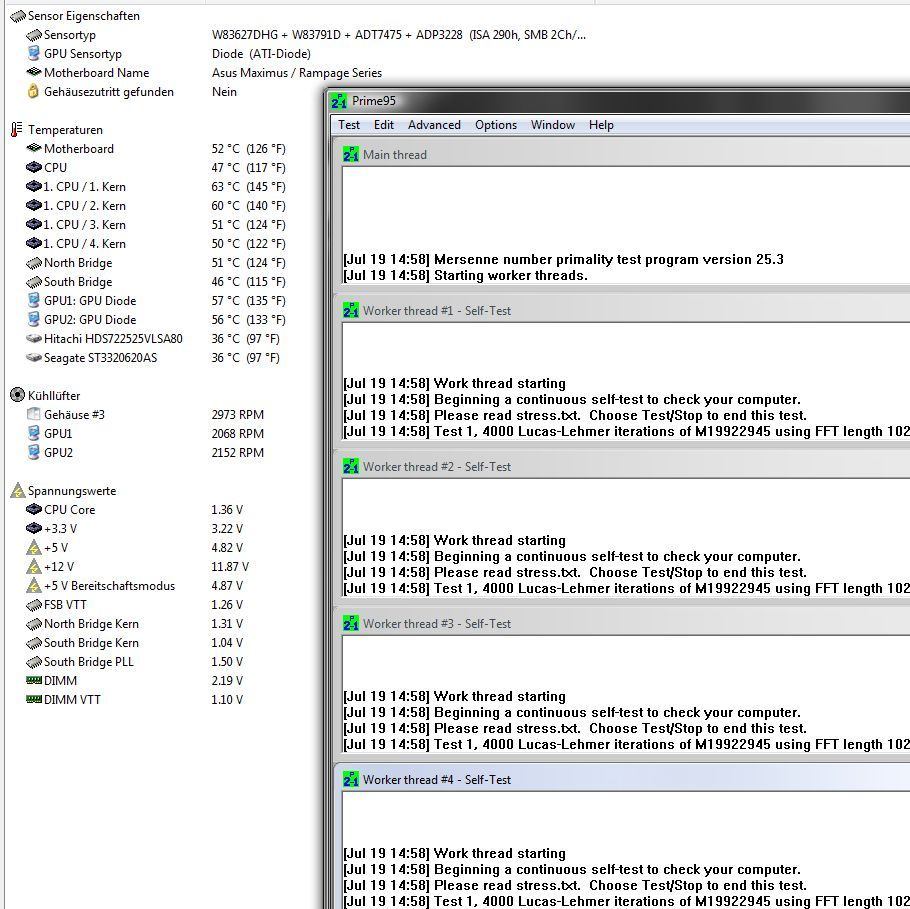Image resolution: width=910 pixels, height=909 pixels.
Task: Select the Motherboard temperature row
Action: point(156,149)
